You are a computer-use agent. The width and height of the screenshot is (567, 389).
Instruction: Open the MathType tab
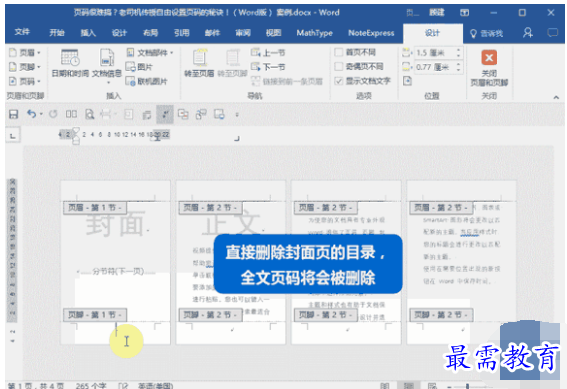pyautogui.click(x=314, y=33)
